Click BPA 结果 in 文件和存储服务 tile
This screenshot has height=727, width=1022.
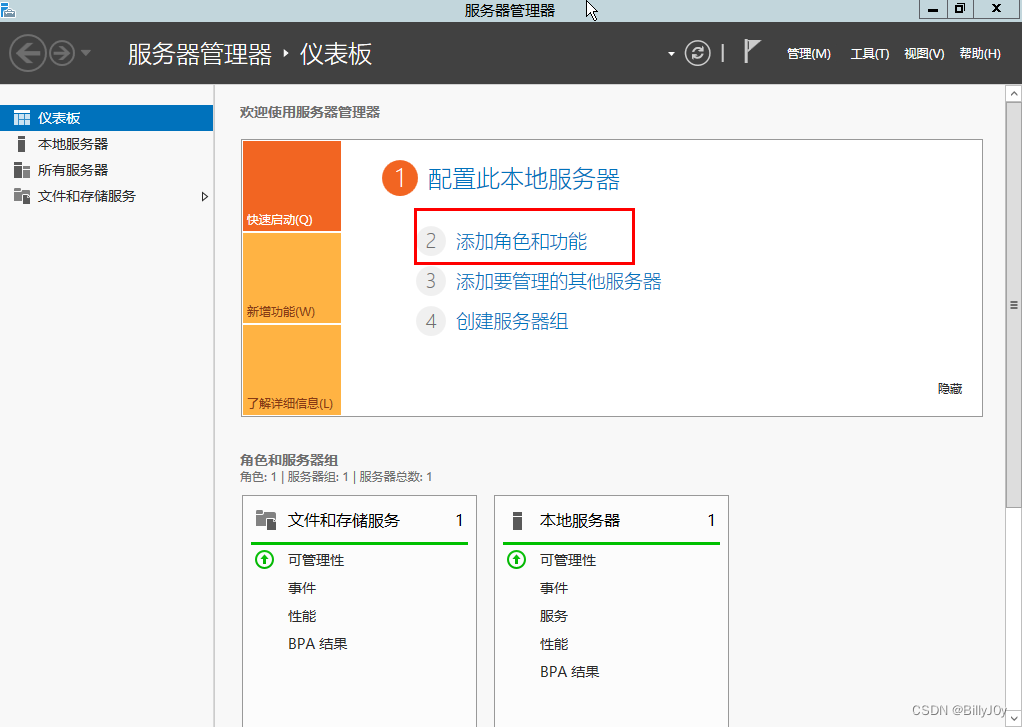coord(318,644)
